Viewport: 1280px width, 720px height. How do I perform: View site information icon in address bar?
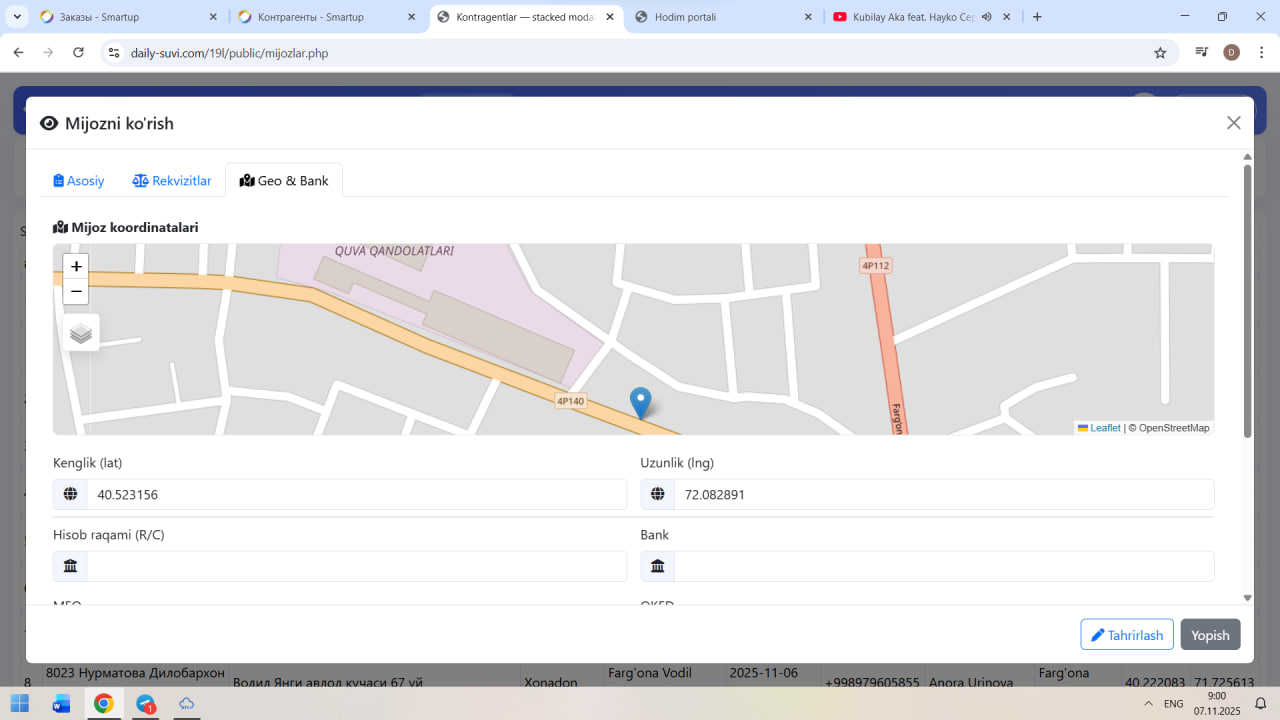(x=114, y=53)
